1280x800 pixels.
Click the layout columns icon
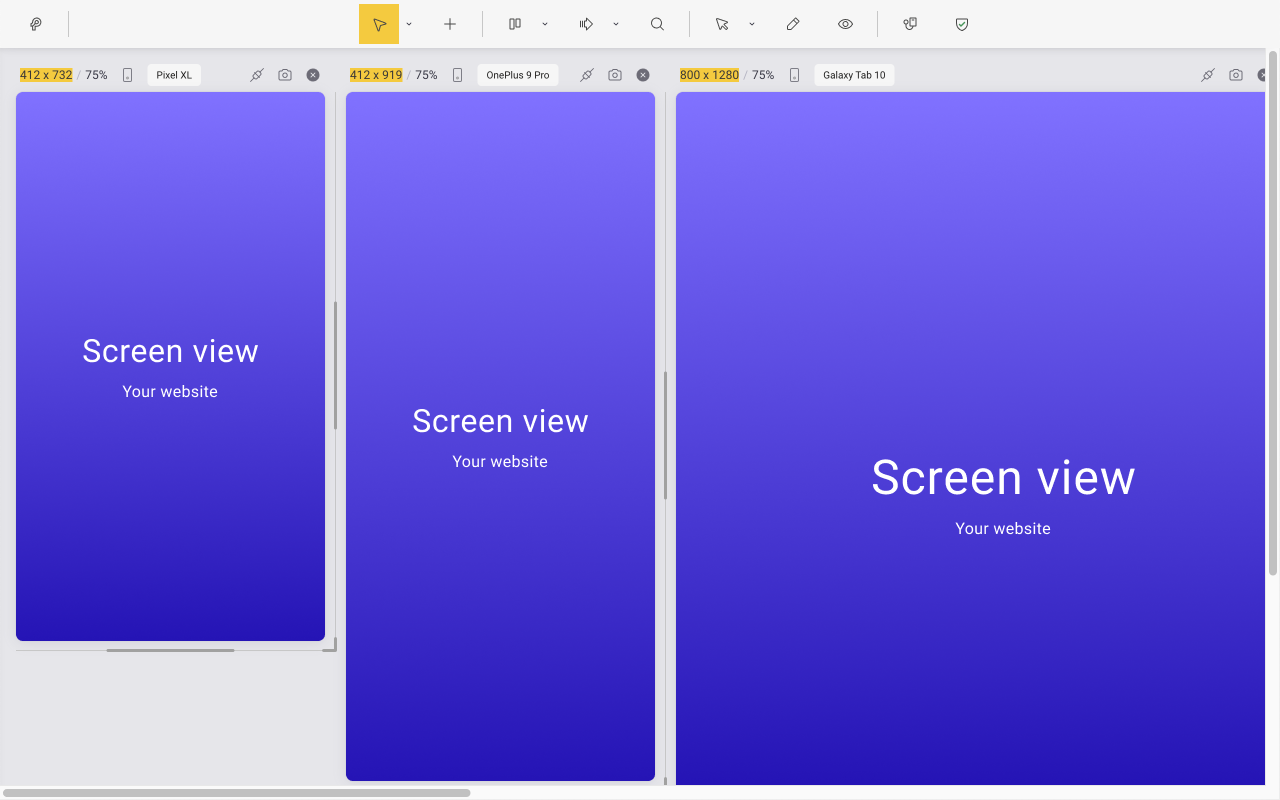coord(515,24)
